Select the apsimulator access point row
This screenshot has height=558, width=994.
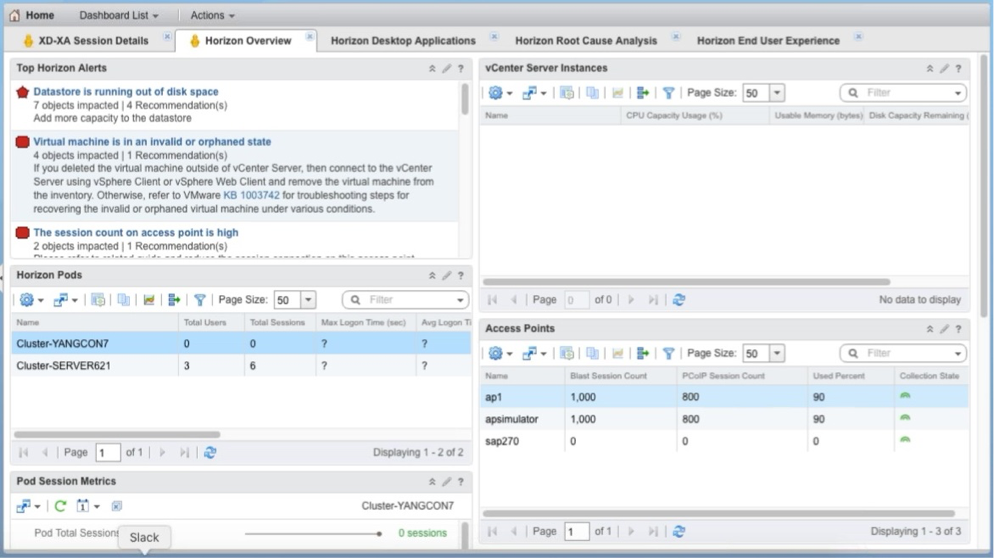coord(725,418)
